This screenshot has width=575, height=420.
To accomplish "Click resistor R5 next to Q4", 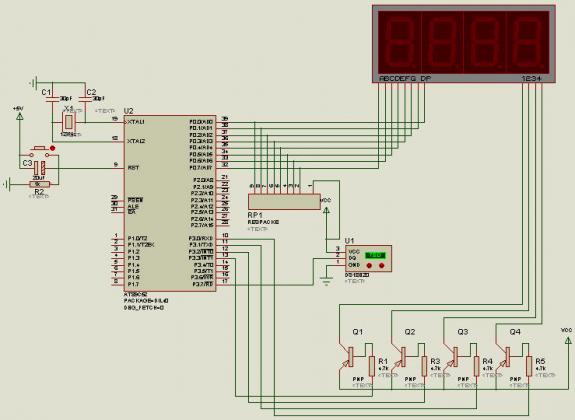I will click(529, 366).
